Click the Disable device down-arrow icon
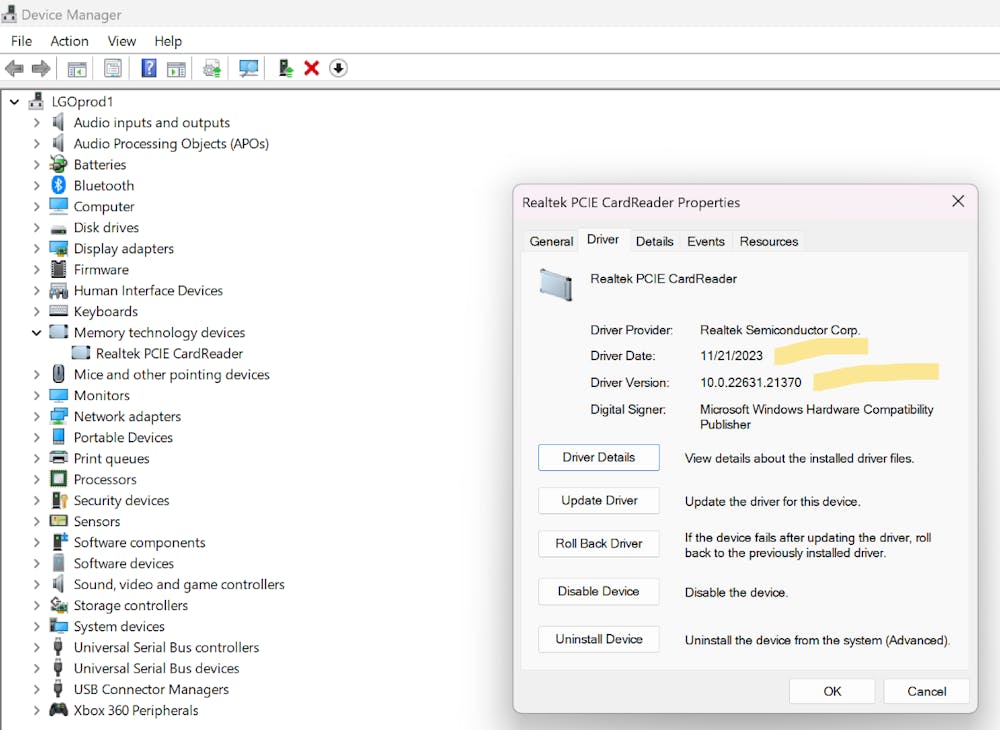Screen dimensions: 1000x730 click(x=337, y=68)
